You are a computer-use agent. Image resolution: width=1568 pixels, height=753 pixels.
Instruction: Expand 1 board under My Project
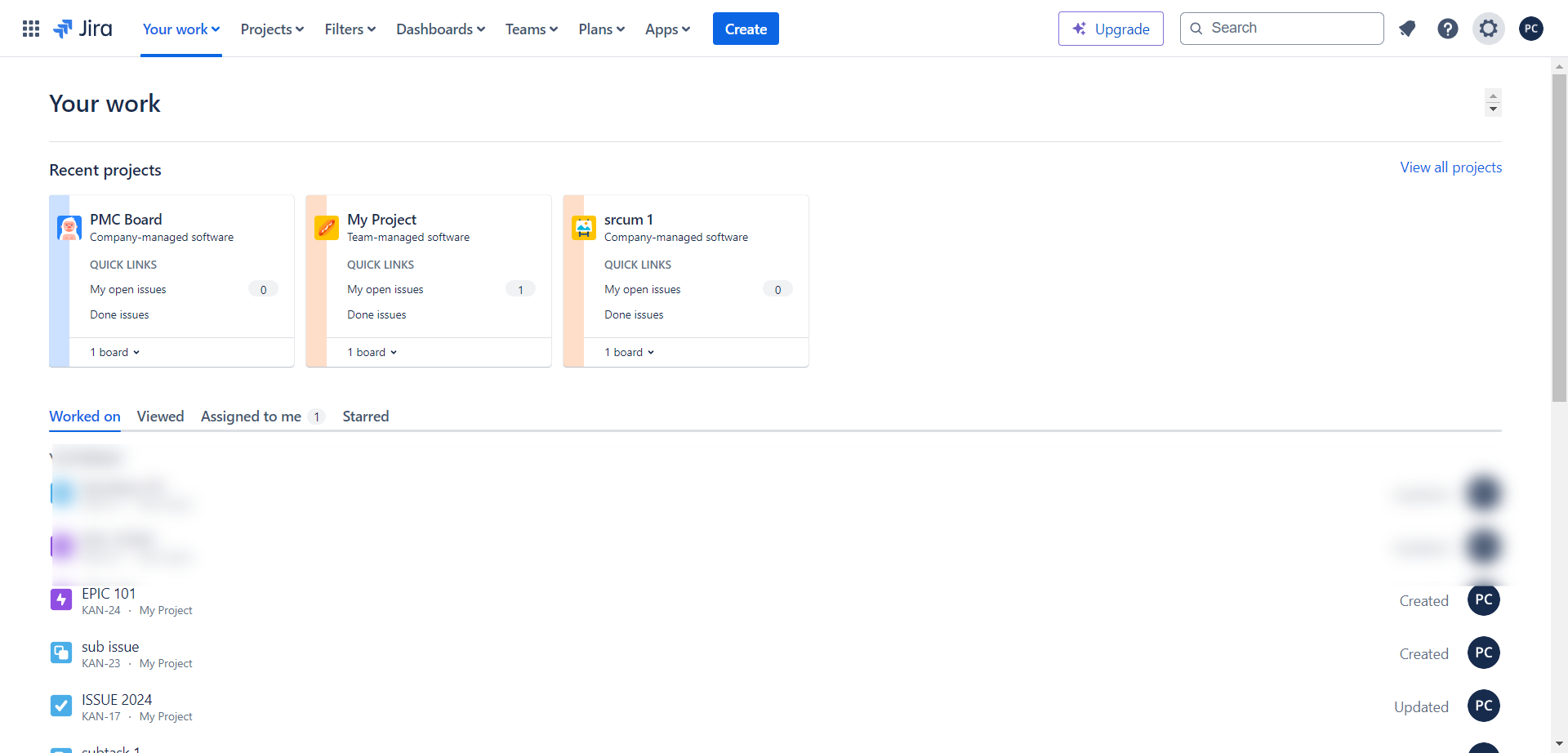(x=372, y=352)
